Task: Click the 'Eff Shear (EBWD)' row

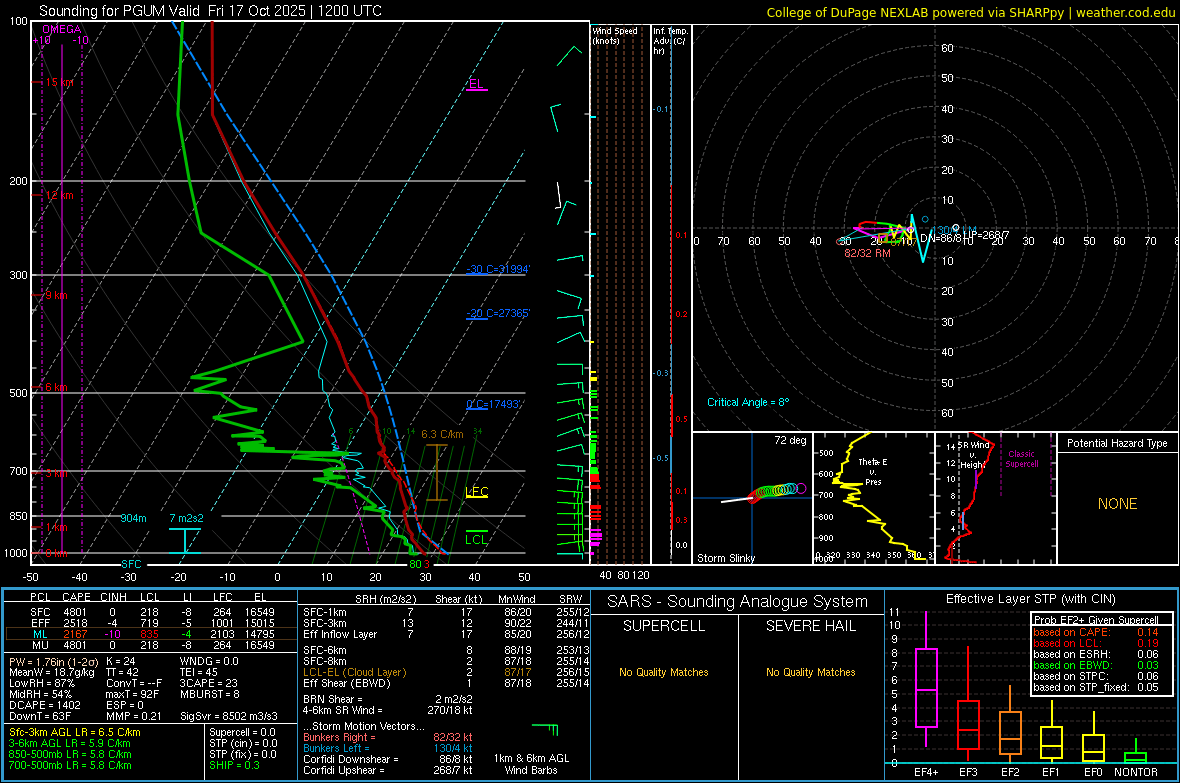Action: (x=444, y=683)
